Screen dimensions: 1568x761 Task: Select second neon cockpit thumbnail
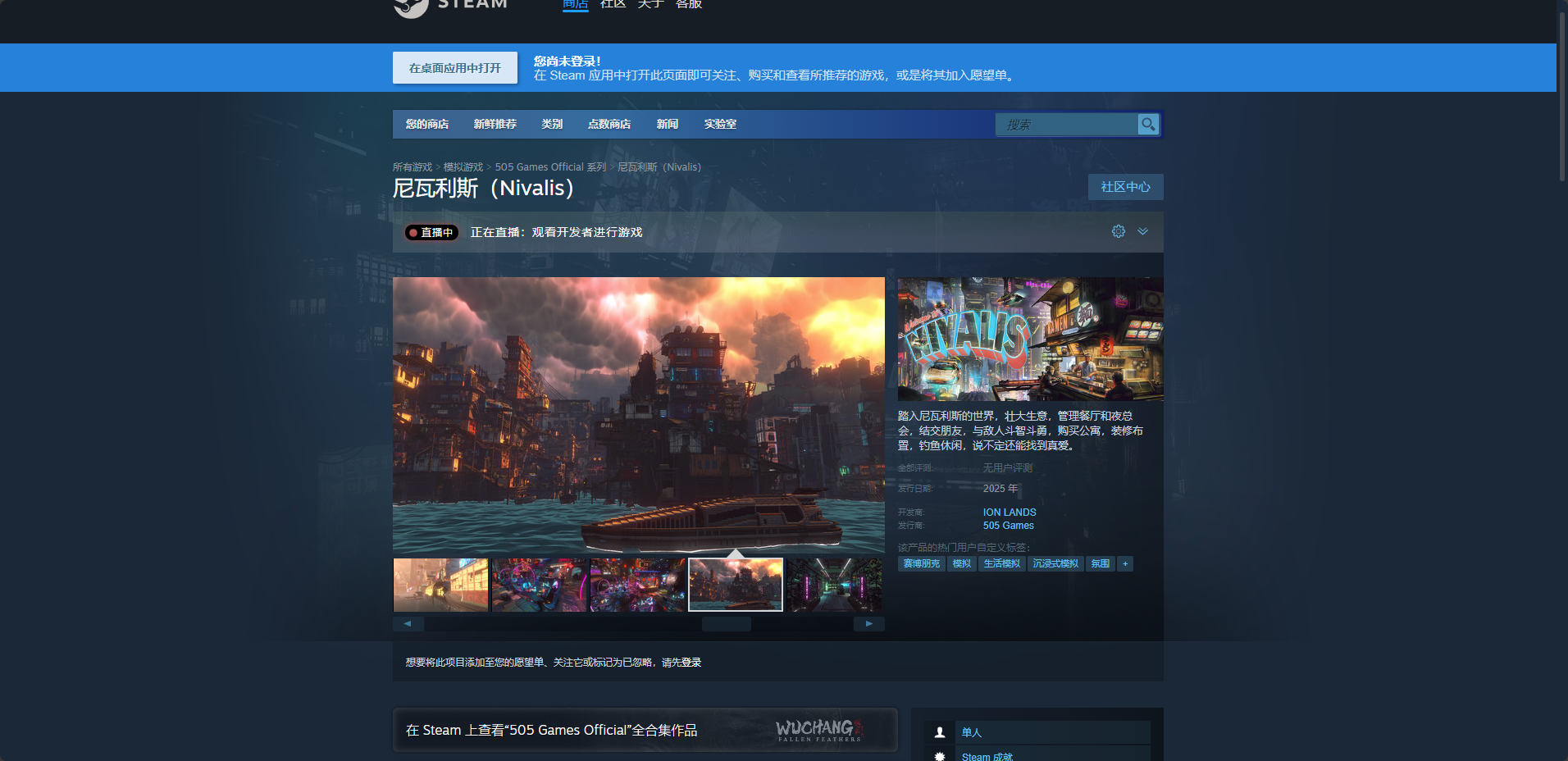(x=539, y=585)
